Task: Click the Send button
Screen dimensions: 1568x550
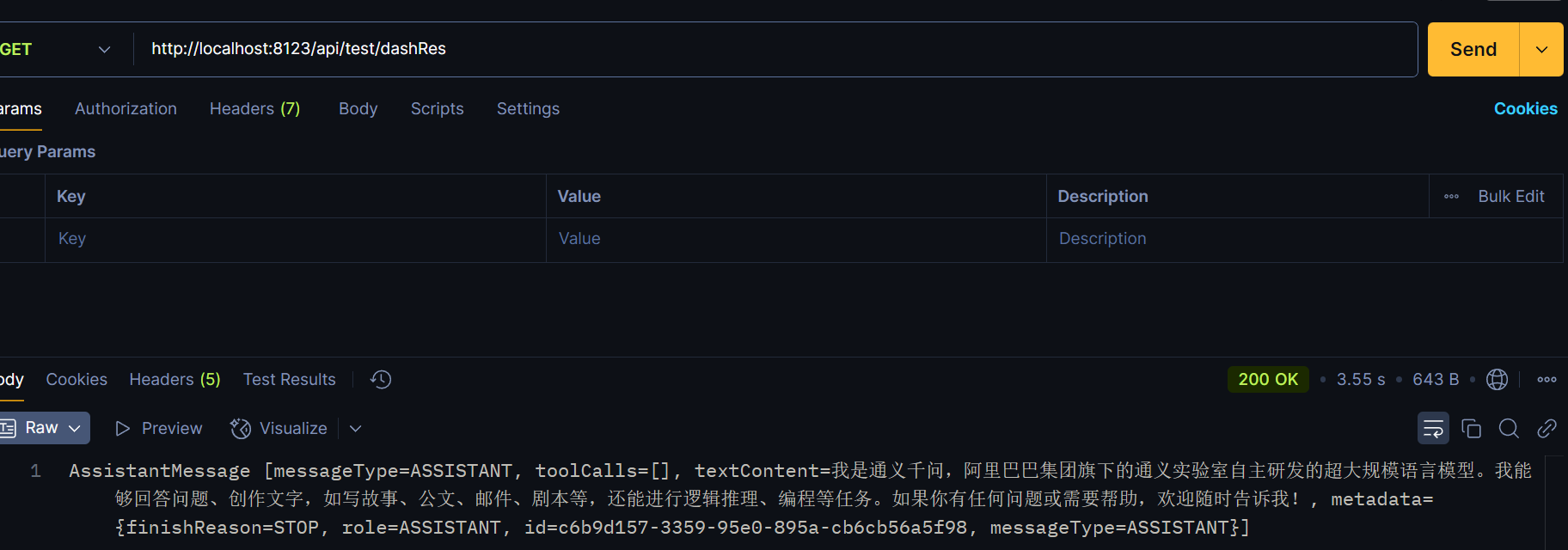Action: (x=1473, y=49)
